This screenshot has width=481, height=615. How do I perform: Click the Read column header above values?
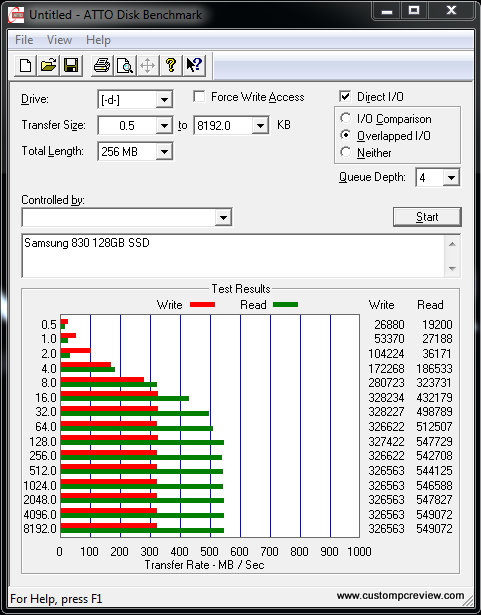tap(430, 305)
